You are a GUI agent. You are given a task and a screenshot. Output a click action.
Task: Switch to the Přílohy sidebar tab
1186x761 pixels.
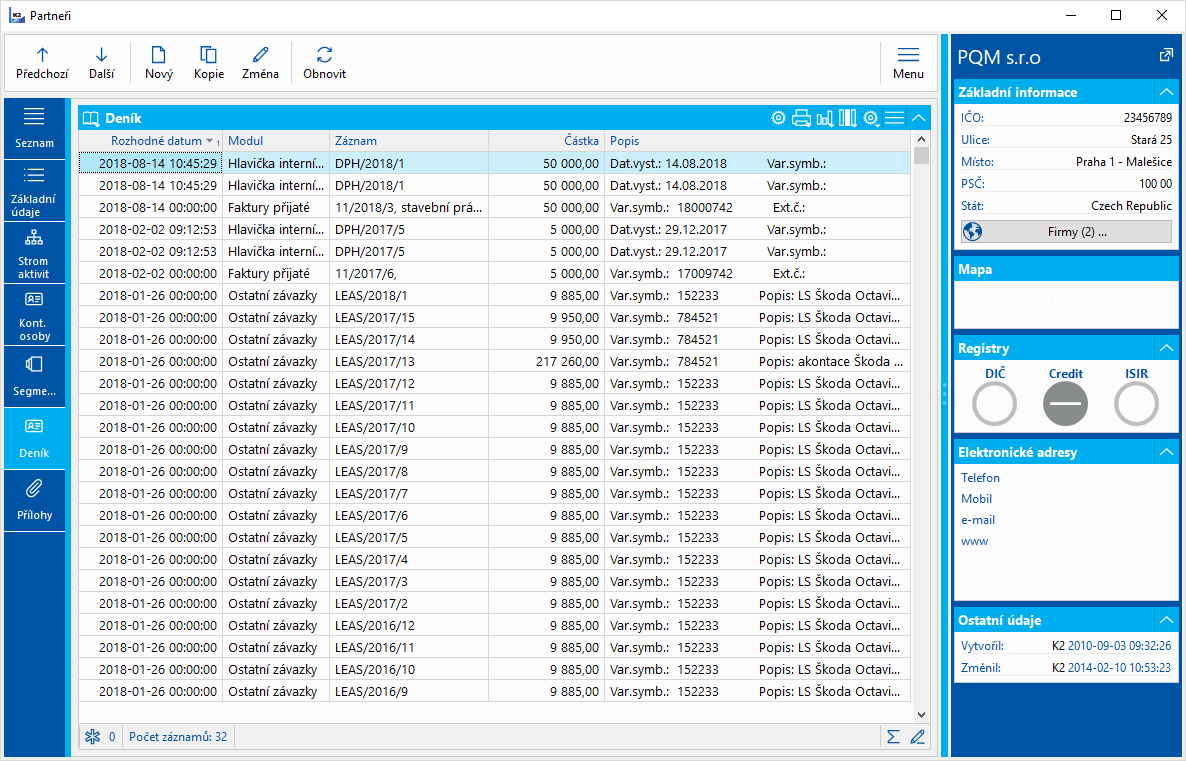pos(34,499)
